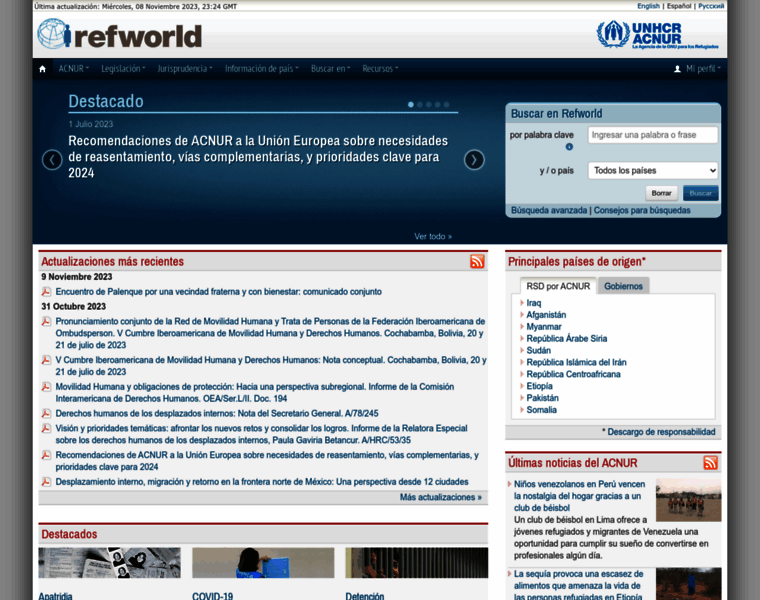The width and height of the screenshot is (760, 600).
Task: Open news article La sequía provoca una escasez
Action: tap(578, 585)
